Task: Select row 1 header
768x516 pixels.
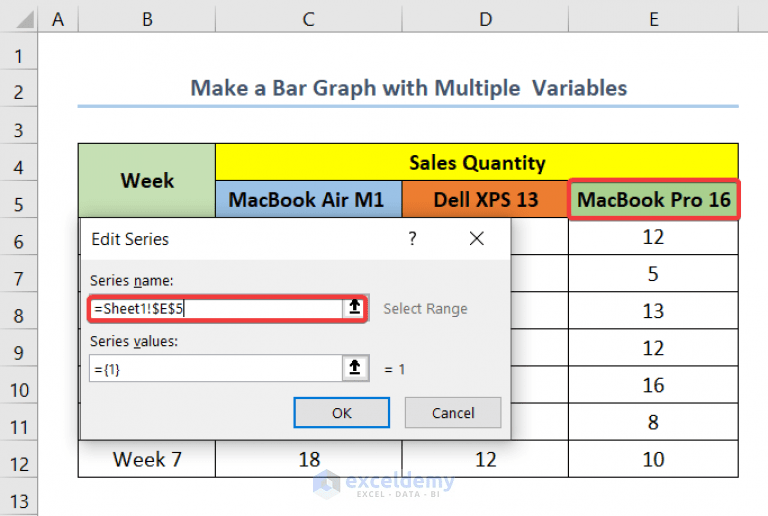Action: 19,51
